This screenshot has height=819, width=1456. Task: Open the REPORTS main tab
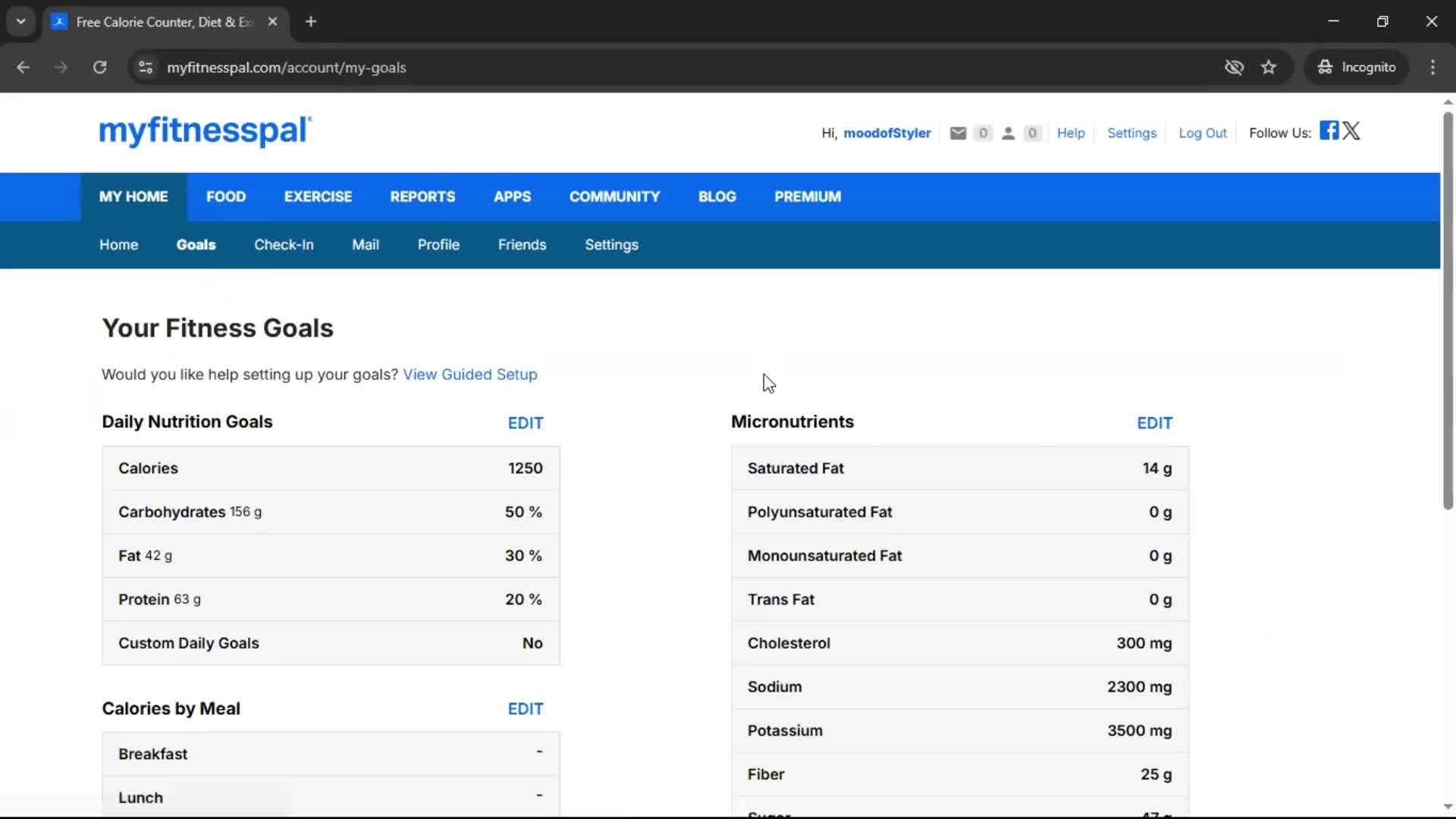[x=422, y=196]
